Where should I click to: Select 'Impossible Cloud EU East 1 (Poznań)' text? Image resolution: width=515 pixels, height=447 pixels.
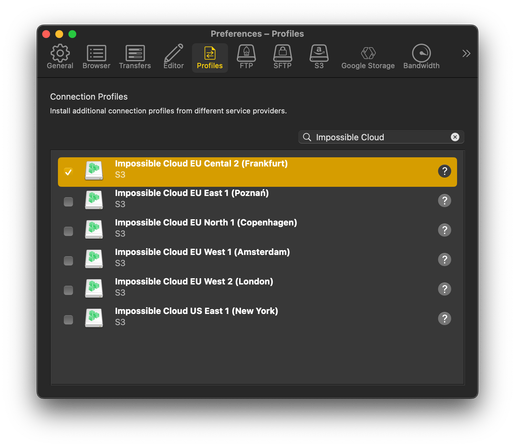click(192, 193)
